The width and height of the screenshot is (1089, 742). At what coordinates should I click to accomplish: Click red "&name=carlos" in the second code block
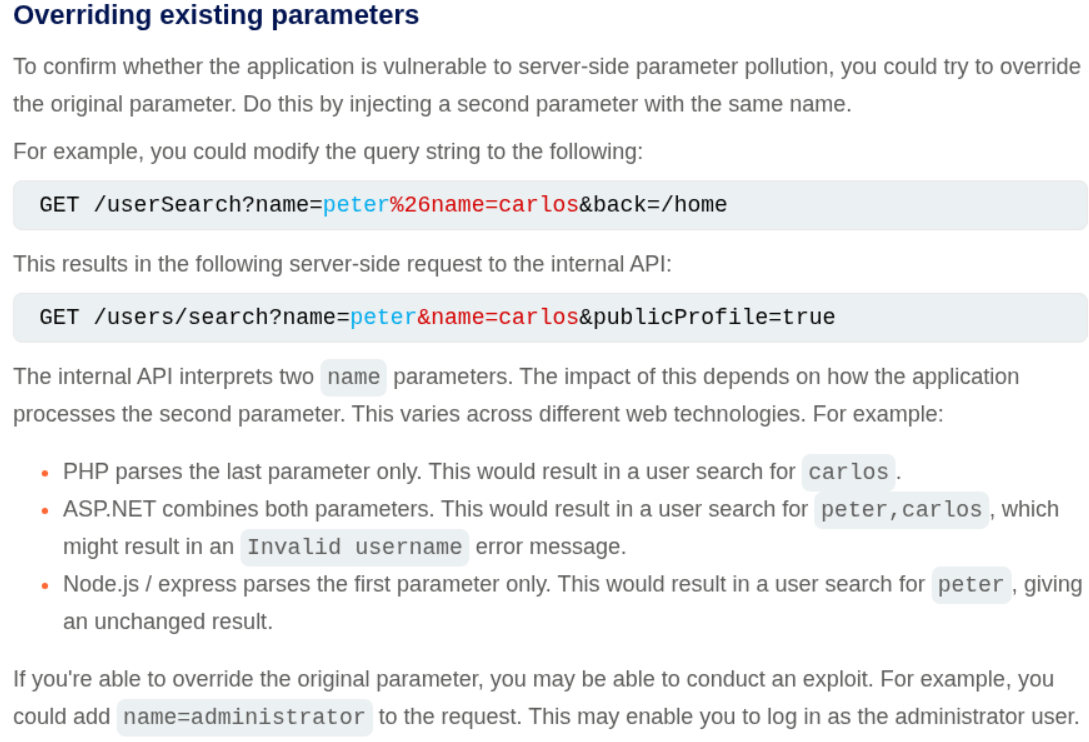(497, 317)
